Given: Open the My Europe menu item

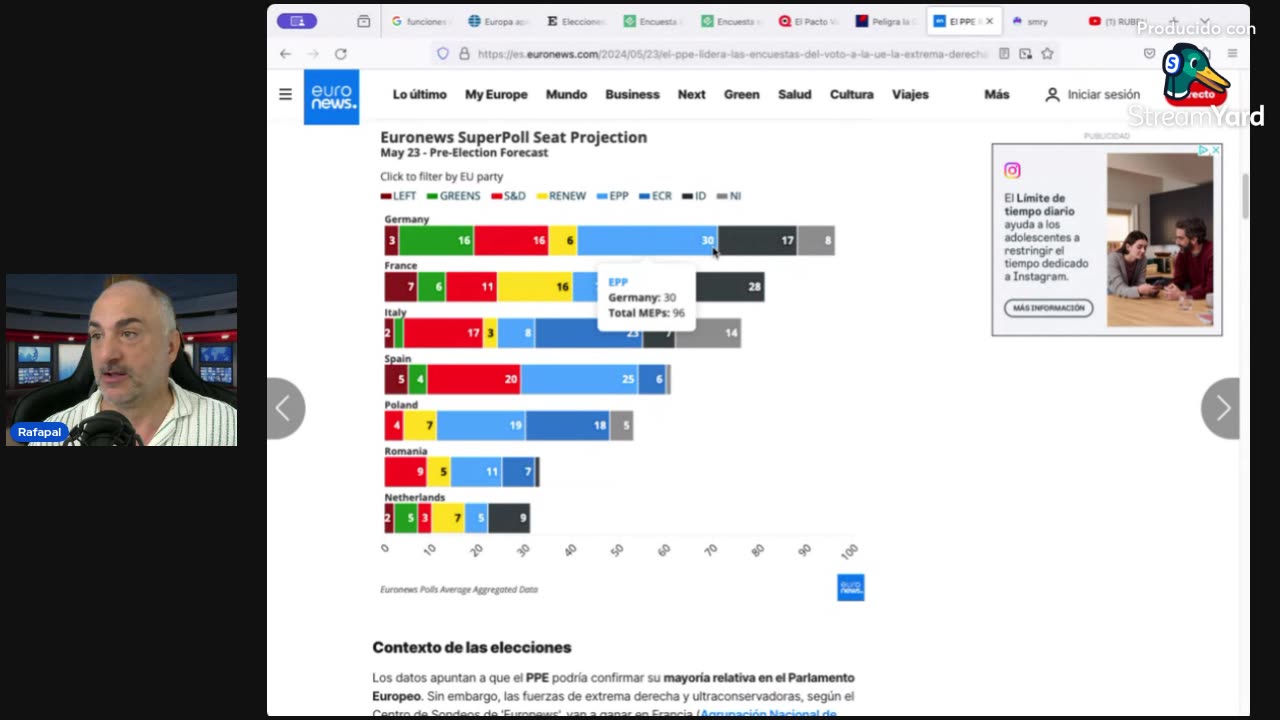Looking at the screenshot, I should click(496, 94).
